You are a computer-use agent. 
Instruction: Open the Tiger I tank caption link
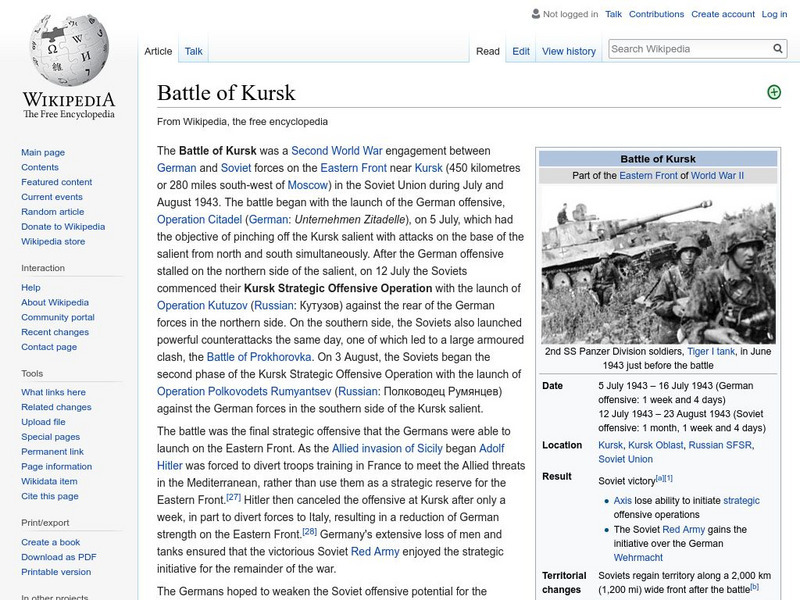coord(711,351)
